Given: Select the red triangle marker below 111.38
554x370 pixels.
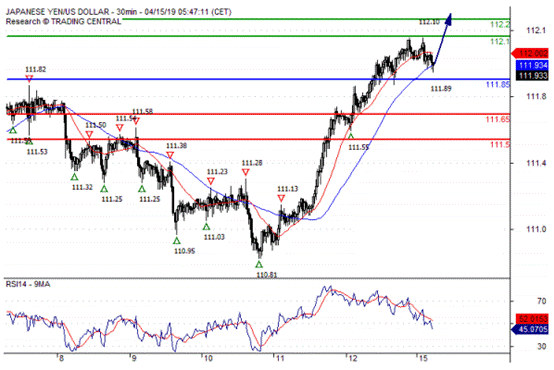Looking at the screenshot, I should point(170,155).
